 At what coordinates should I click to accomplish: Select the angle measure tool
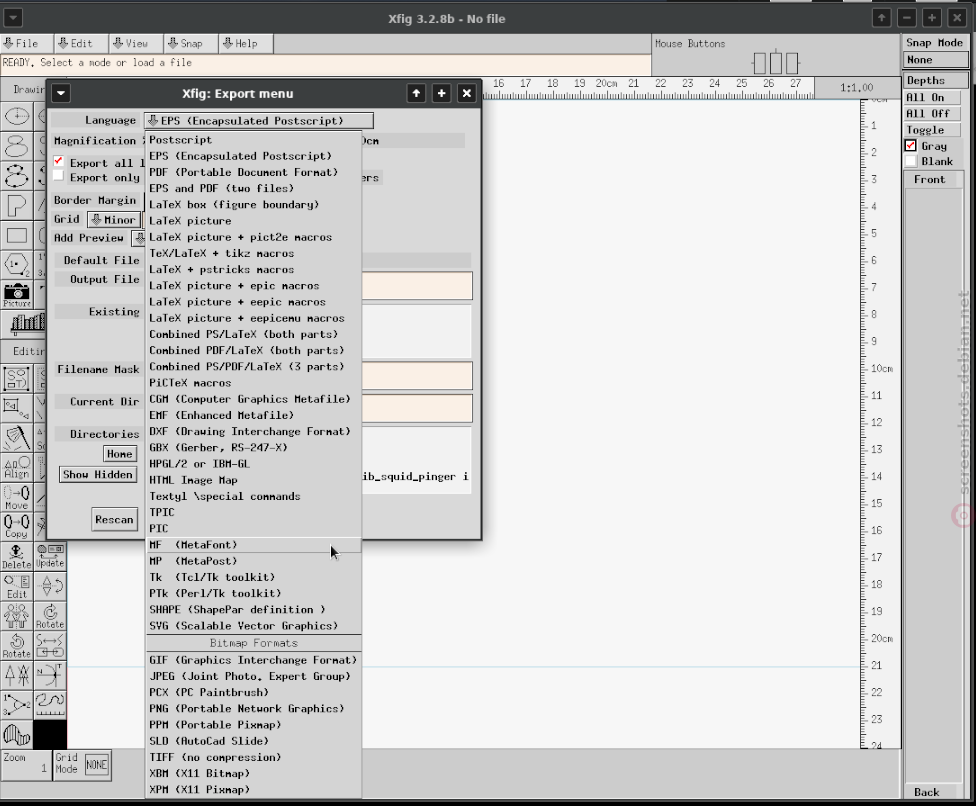pyautogui.click(x=17, y=705)
